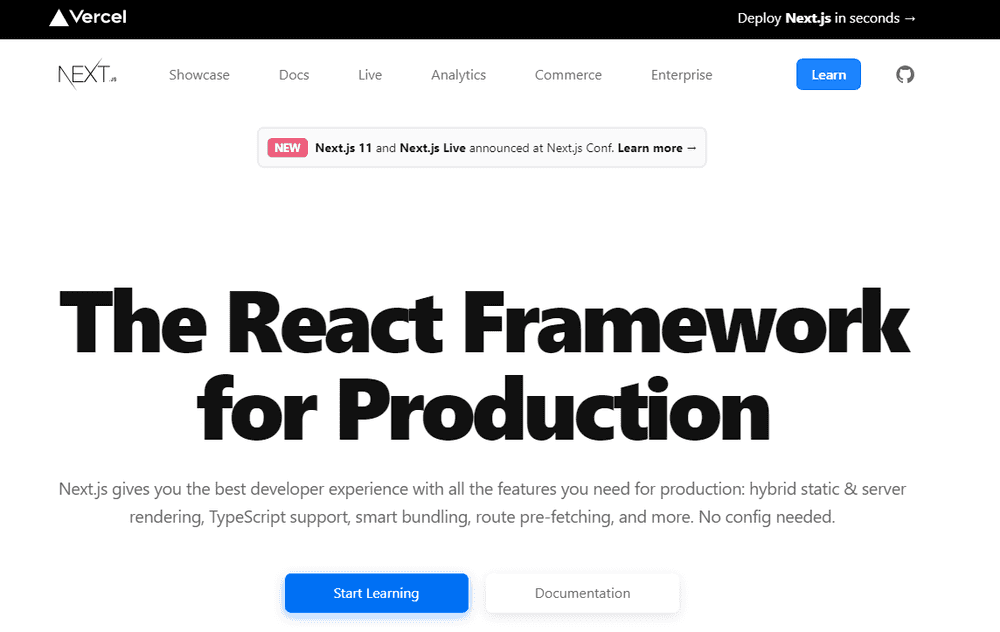
Task: Open the Live nav item
Action: tap(370, 75)
